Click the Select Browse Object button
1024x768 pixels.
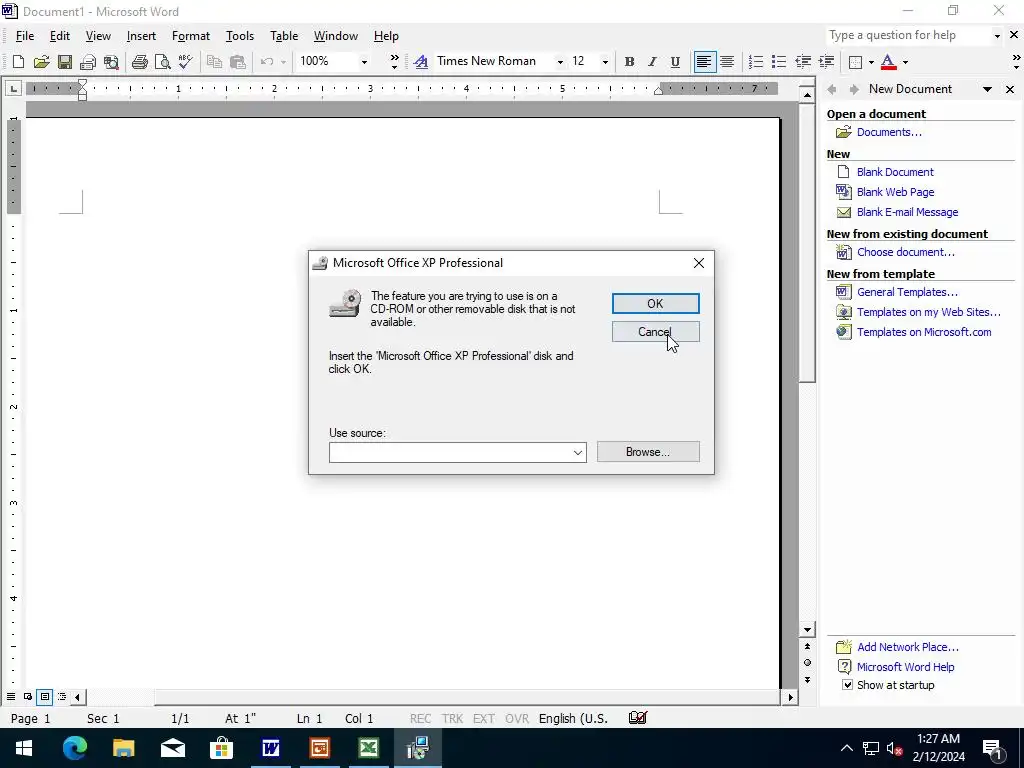click(x=807, y=663)
